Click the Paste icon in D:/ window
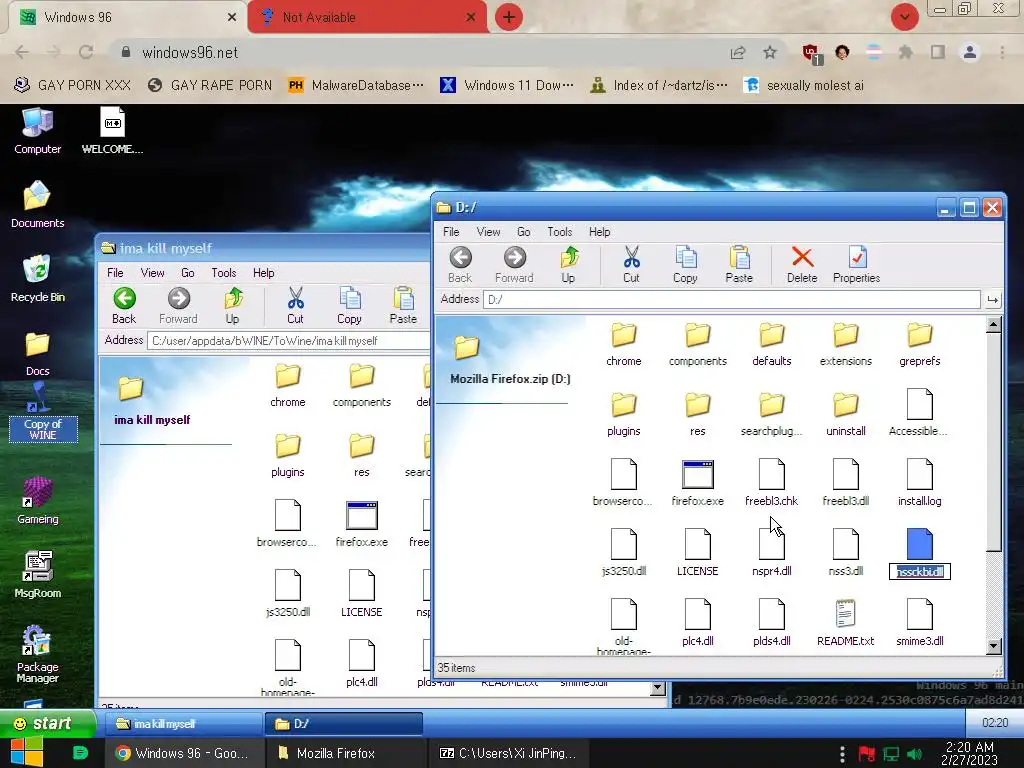The image size is (1024, 768). click(739, 264)
